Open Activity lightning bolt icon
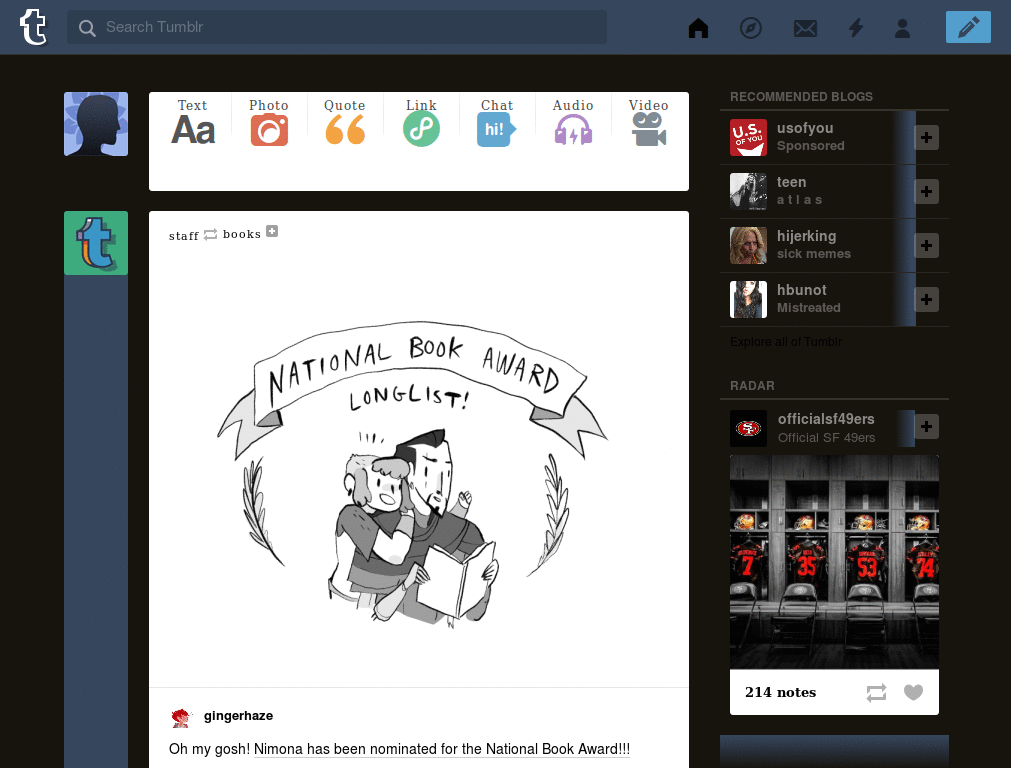This screenshot has width=1024, height=768. [x=856, y=27]
